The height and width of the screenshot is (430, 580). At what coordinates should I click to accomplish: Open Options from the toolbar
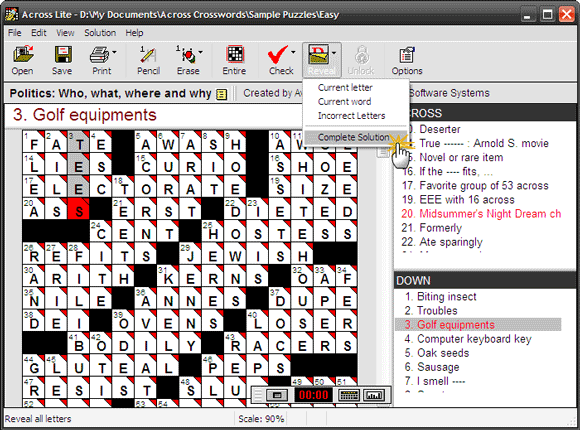[407, 55]
